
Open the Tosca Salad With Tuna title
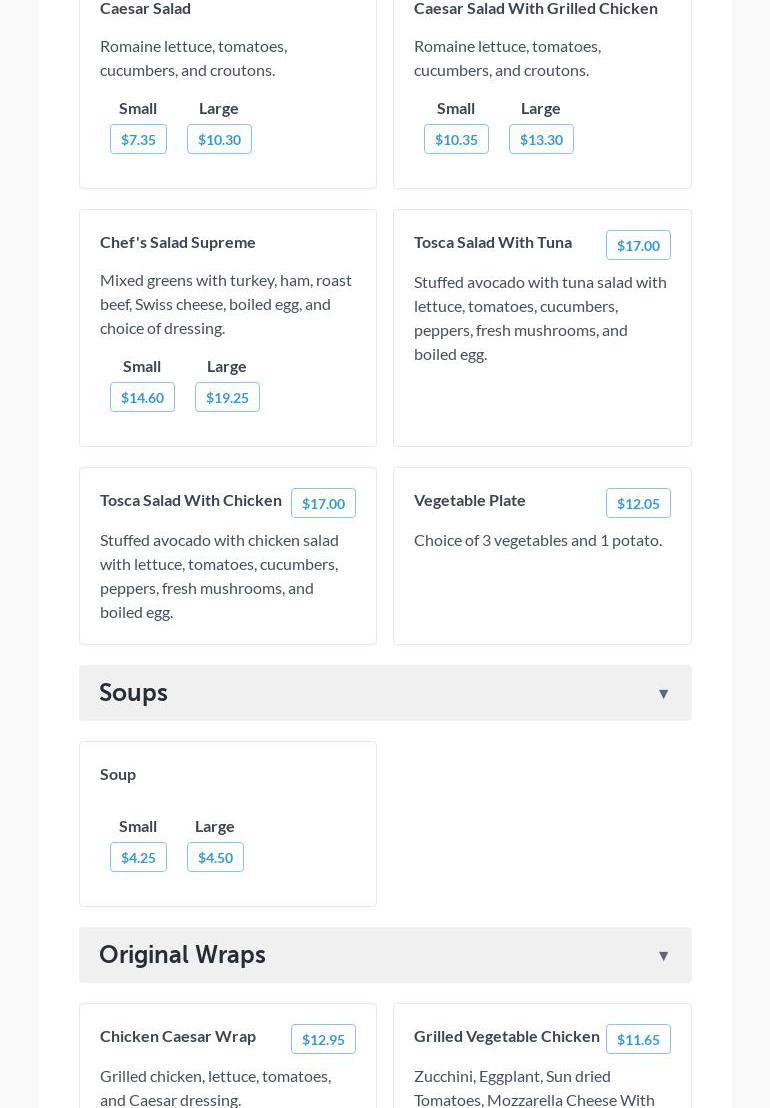click(x=493, y=242)
